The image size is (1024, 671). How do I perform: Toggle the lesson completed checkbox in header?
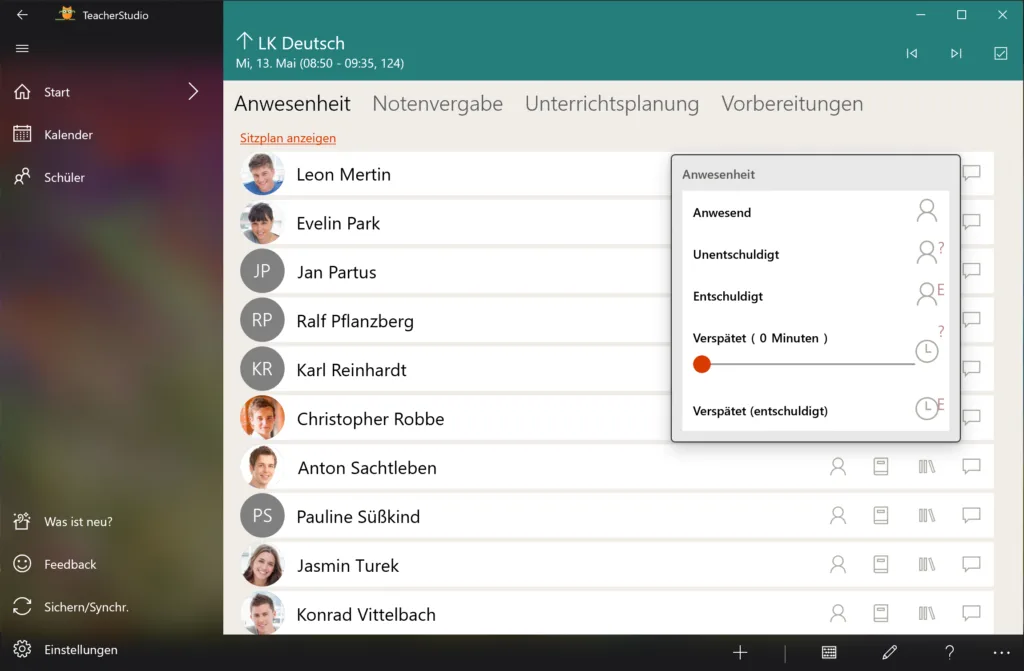pos(1000,54)
